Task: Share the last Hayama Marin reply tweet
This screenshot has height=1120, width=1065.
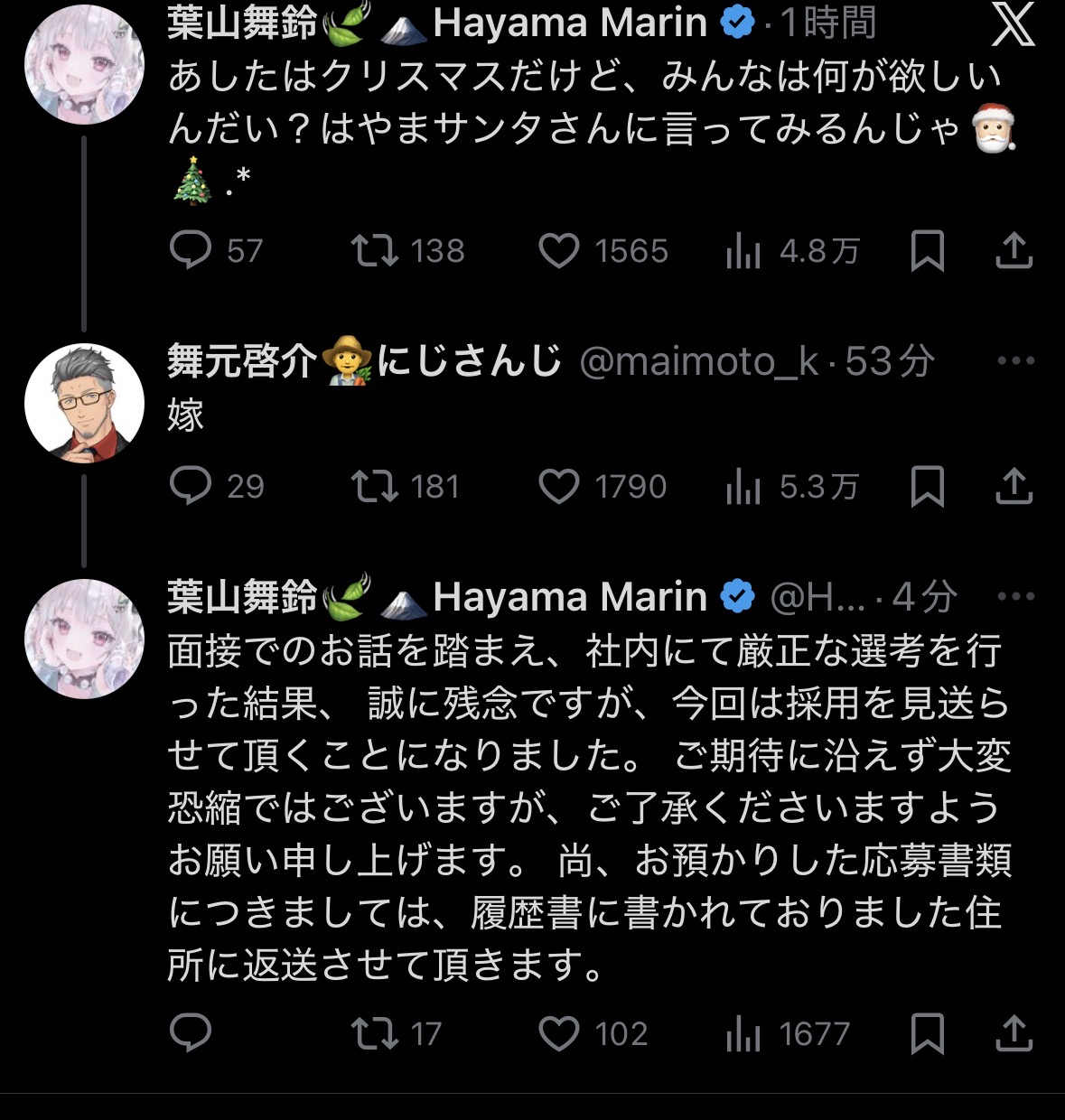Action: pyautogui.click(x=1014, y=1033)
